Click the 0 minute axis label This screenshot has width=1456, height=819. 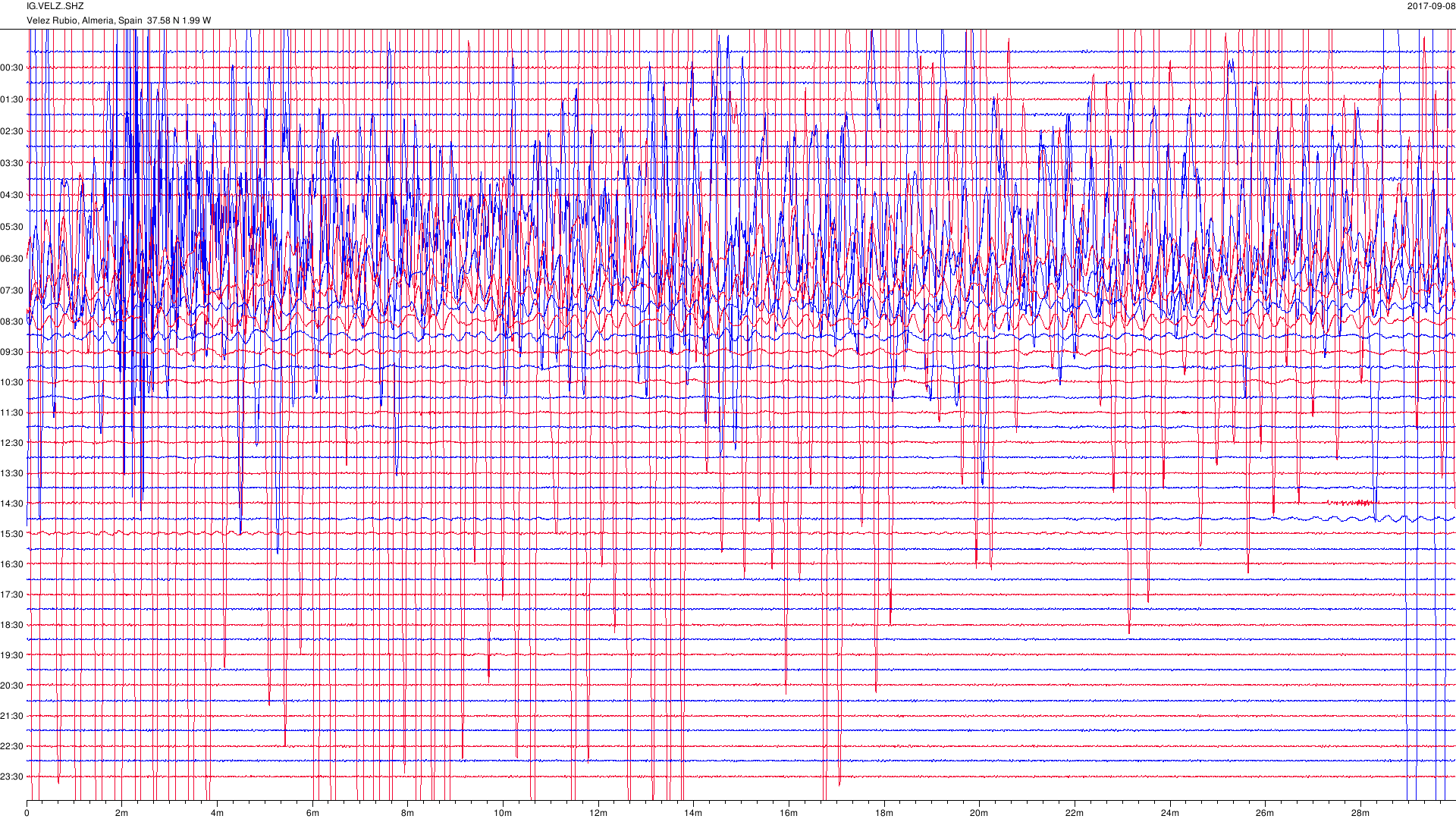coord(27,813)
